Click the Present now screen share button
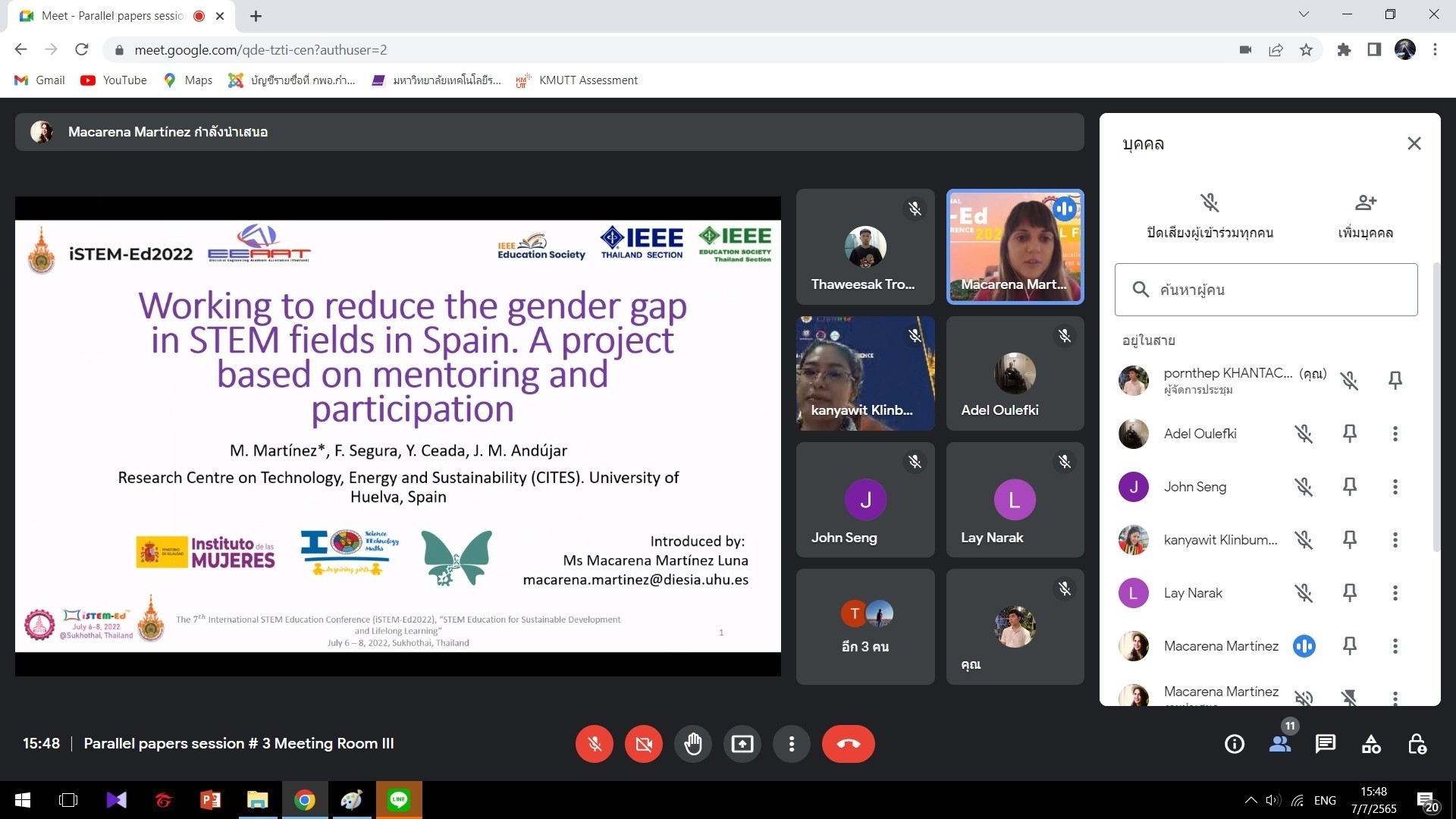Screen dimensions: 1456x819 coord(742,744)
